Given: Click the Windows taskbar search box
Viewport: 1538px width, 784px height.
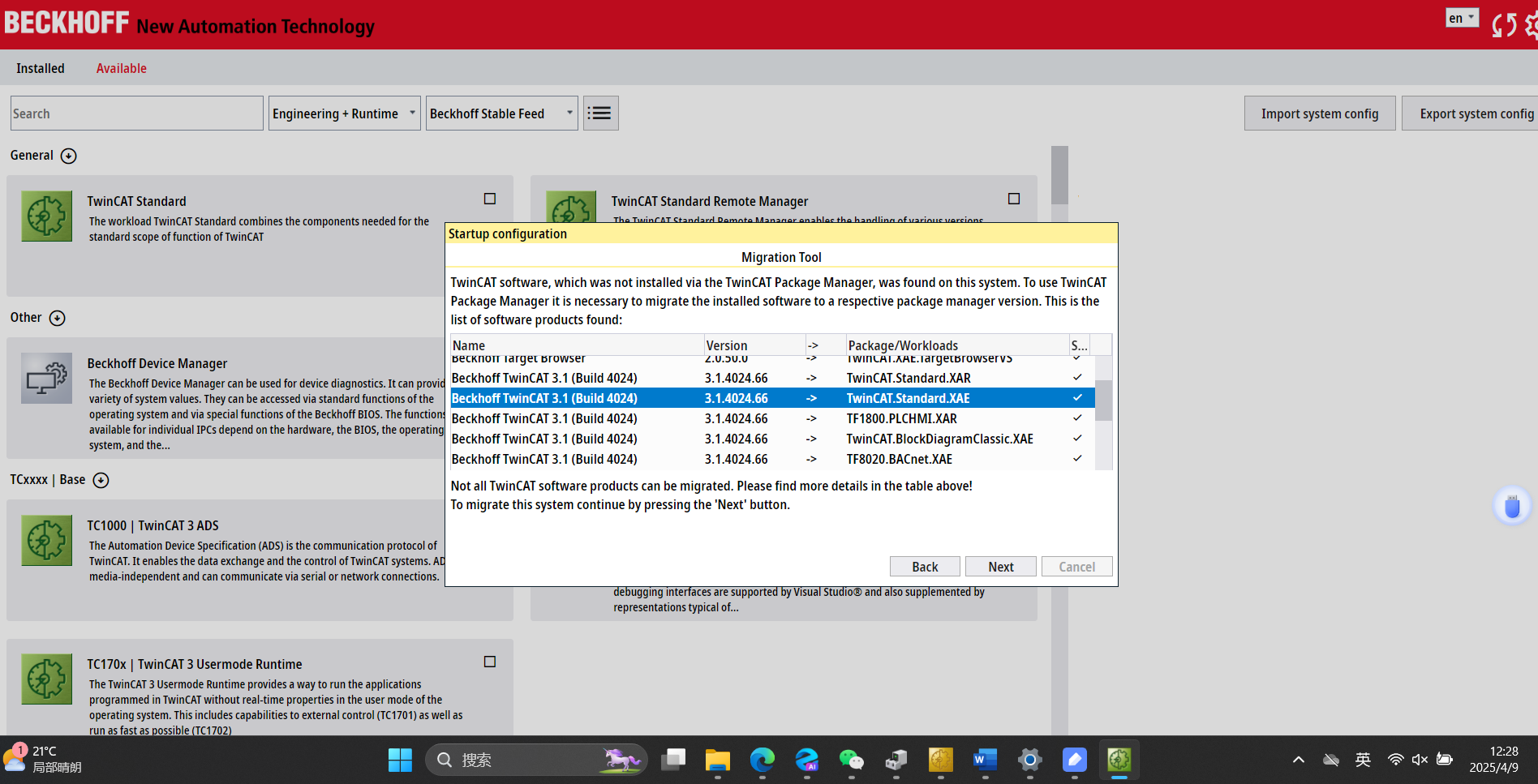Looking at the screenshot, I should click(x=536, y=760).
